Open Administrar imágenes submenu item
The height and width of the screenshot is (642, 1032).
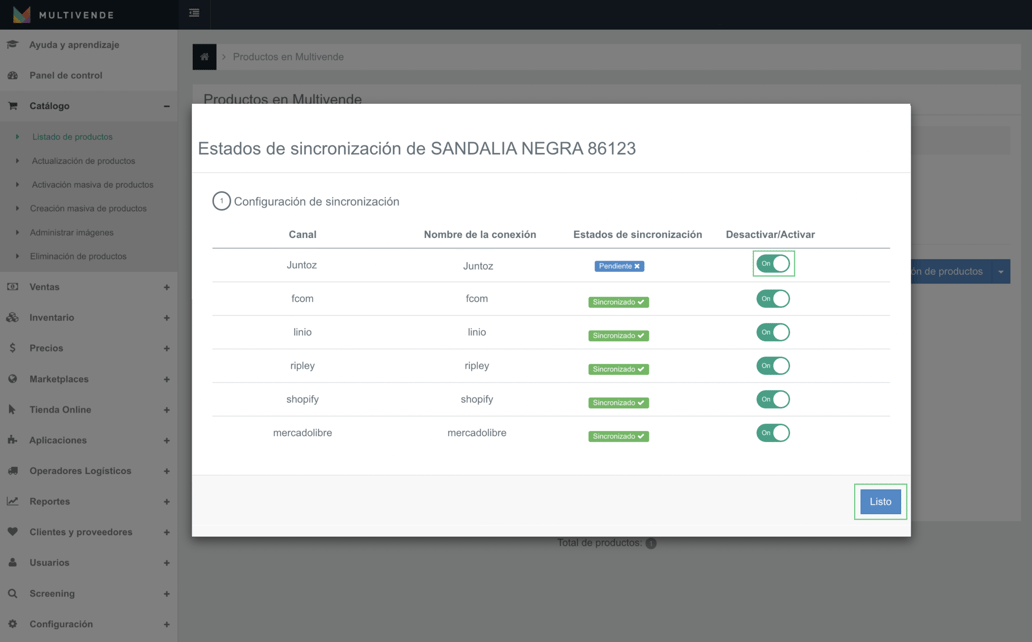72,232
